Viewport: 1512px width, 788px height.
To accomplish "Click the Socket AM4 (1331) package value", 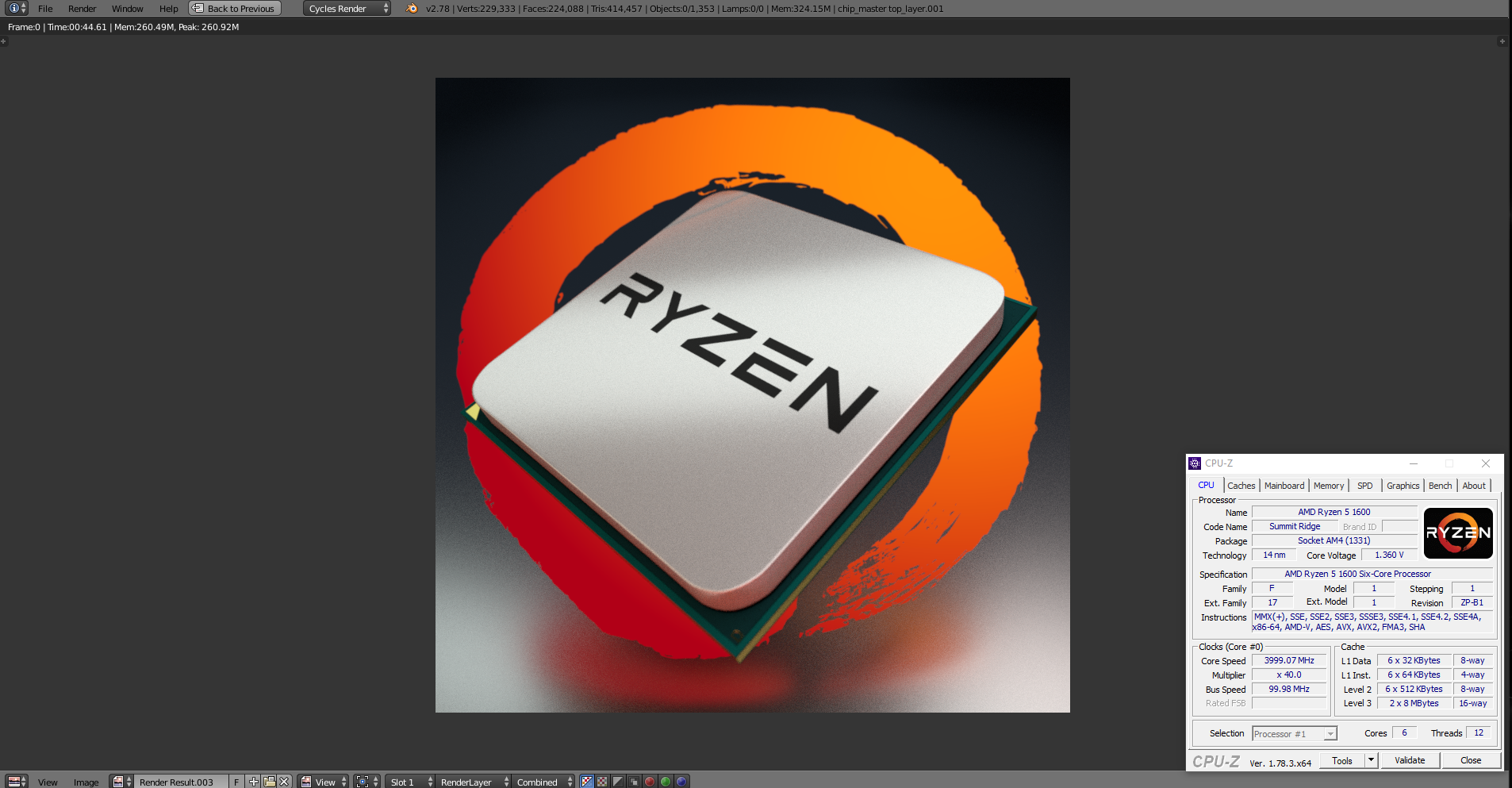I will pos(1334,540).
